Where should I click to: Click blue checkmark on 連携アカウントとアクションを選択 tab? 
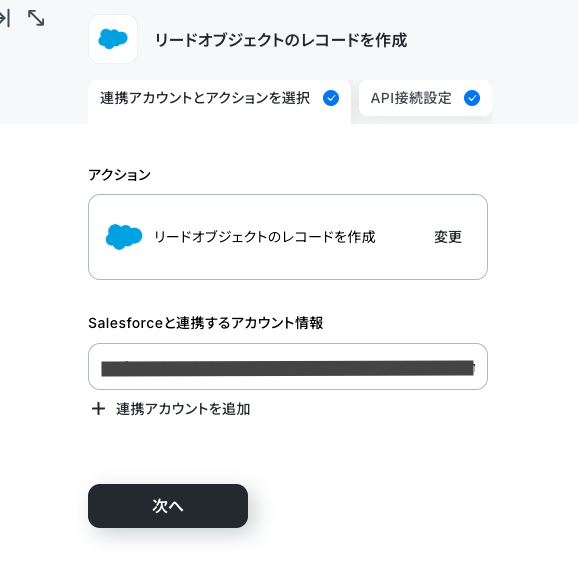pos(331,98)
